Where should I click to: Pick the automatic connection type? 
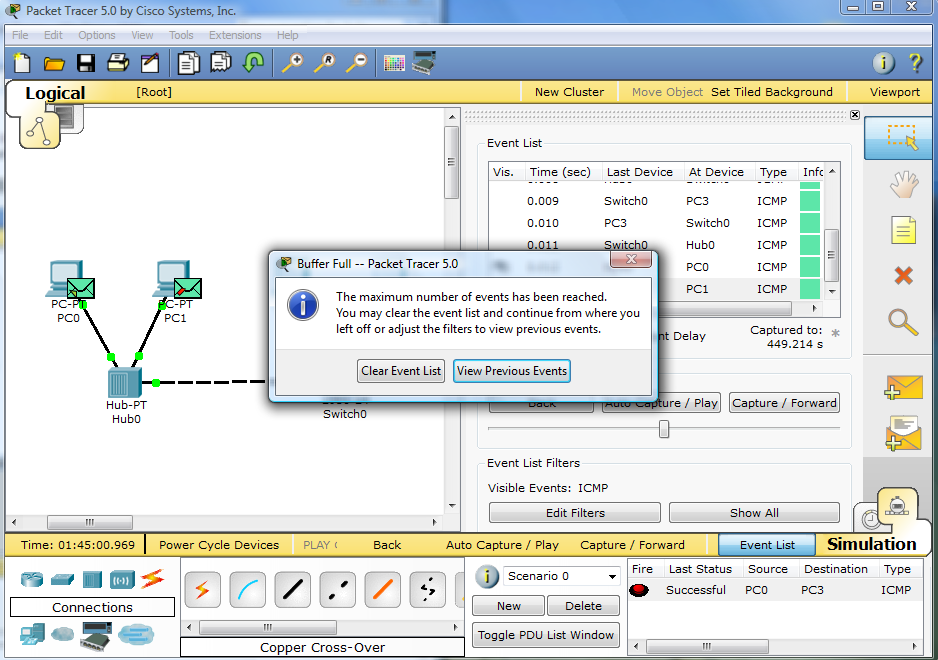(x=203, y=590)
